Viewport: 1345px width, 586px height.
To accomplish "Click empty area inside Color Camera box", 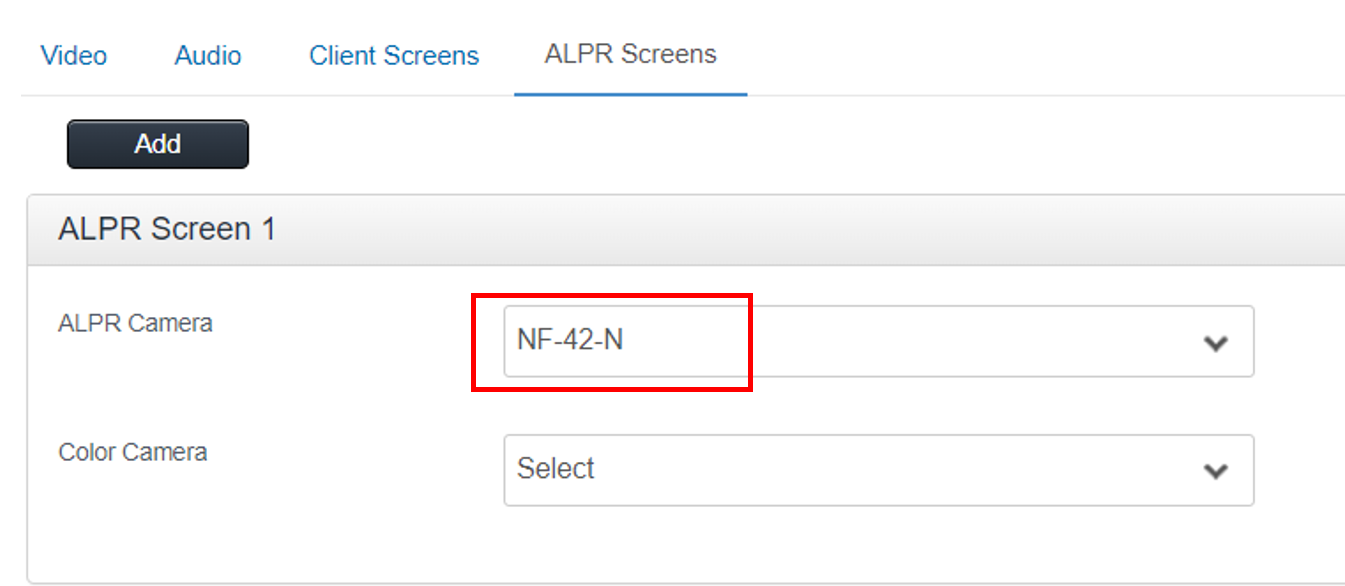I will (x=900, y=469).
